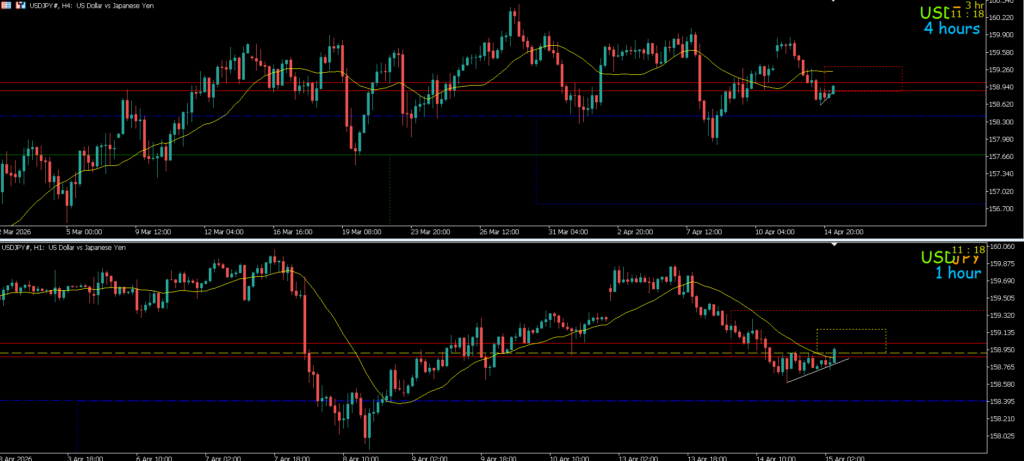Image resolution: width=1024 pixels, height=461 pixels.
Task: Click the blue "4 hours" timeframe label
Action: (x=951, y=29)
